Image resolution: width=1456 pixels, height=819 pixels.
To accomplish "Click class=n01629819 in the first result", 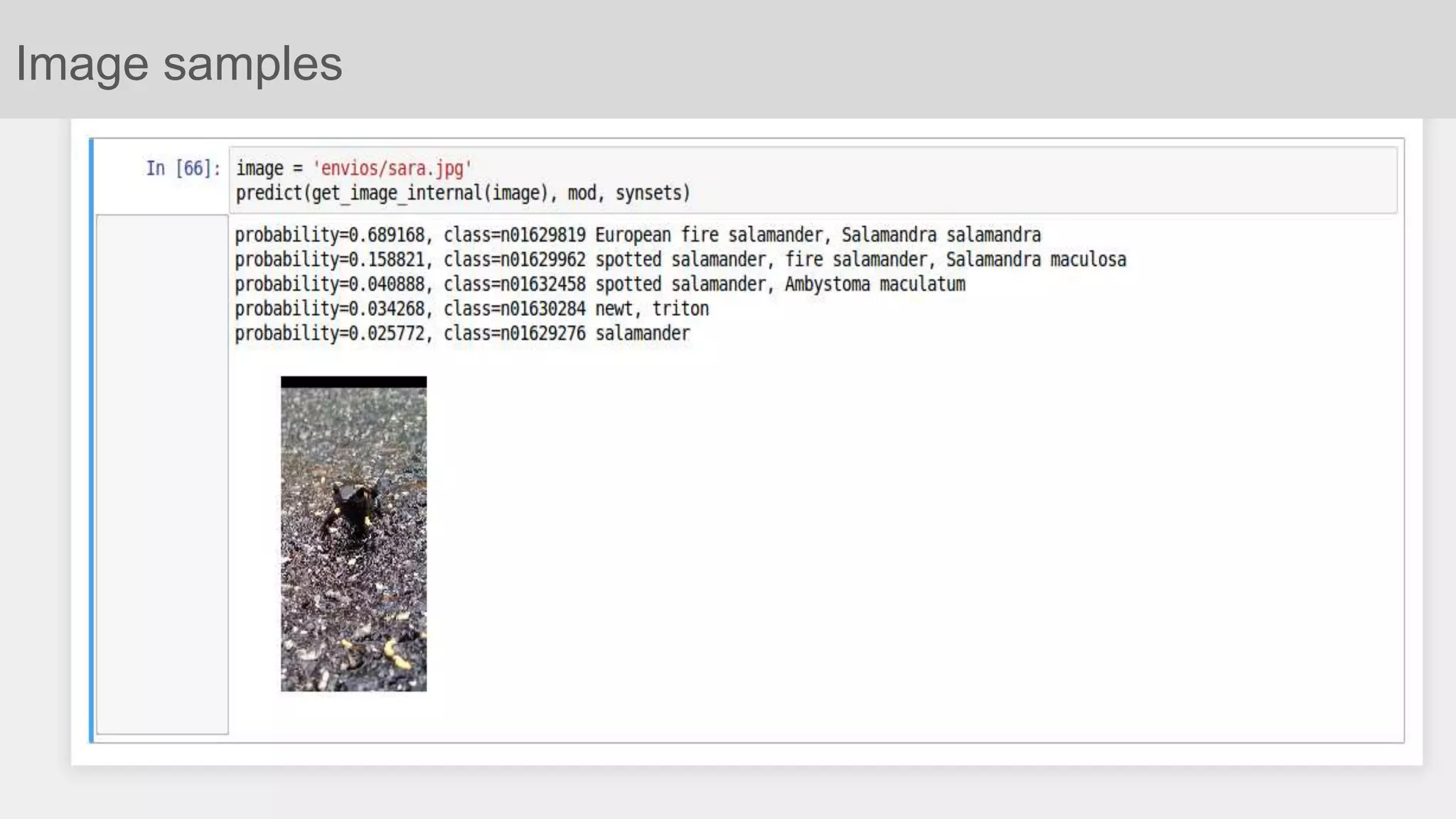I will (515, 235).
